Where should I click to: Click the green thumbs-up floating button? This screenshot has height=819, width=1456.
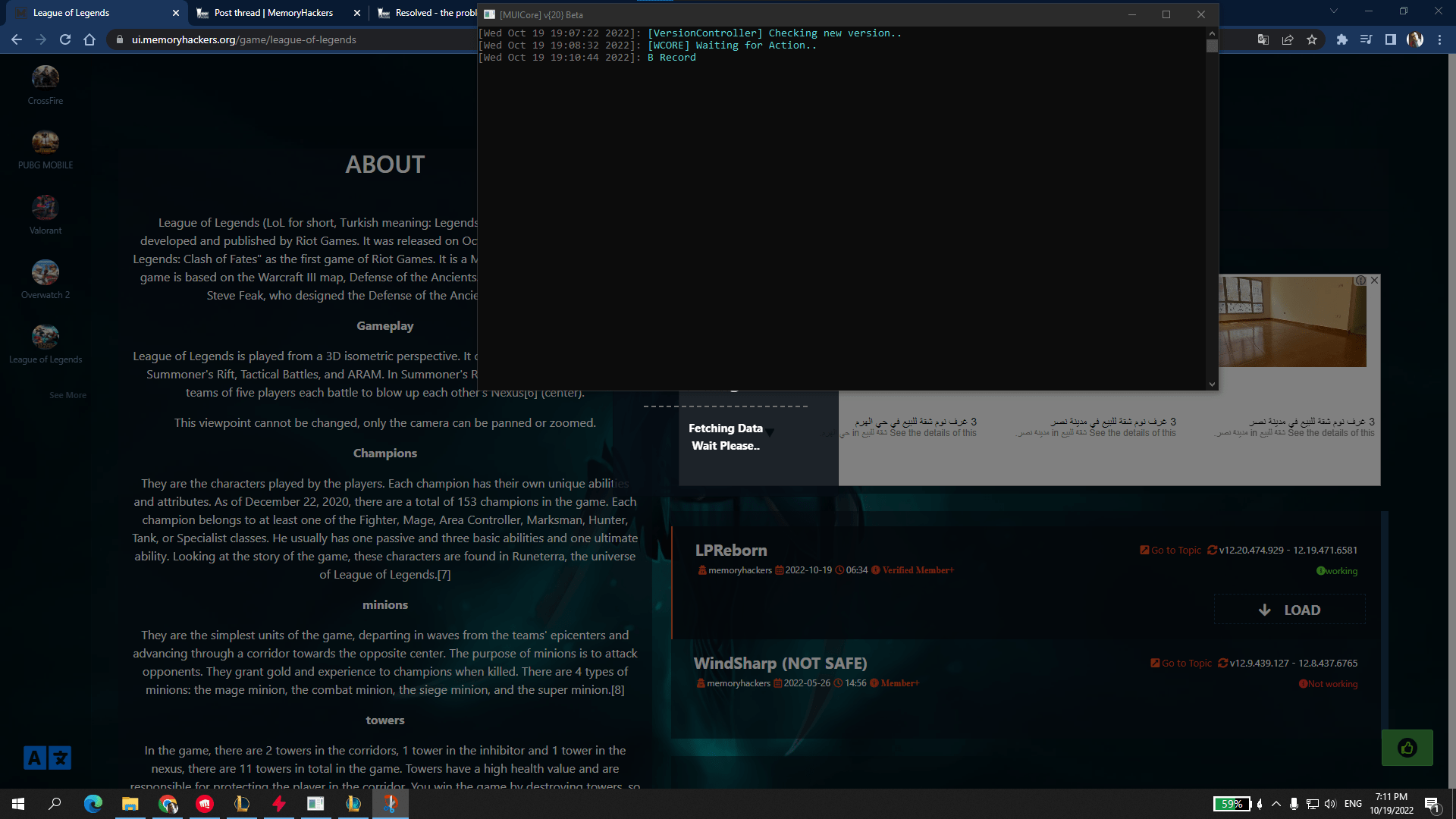pyautogui.click(x=1407, y=748)
